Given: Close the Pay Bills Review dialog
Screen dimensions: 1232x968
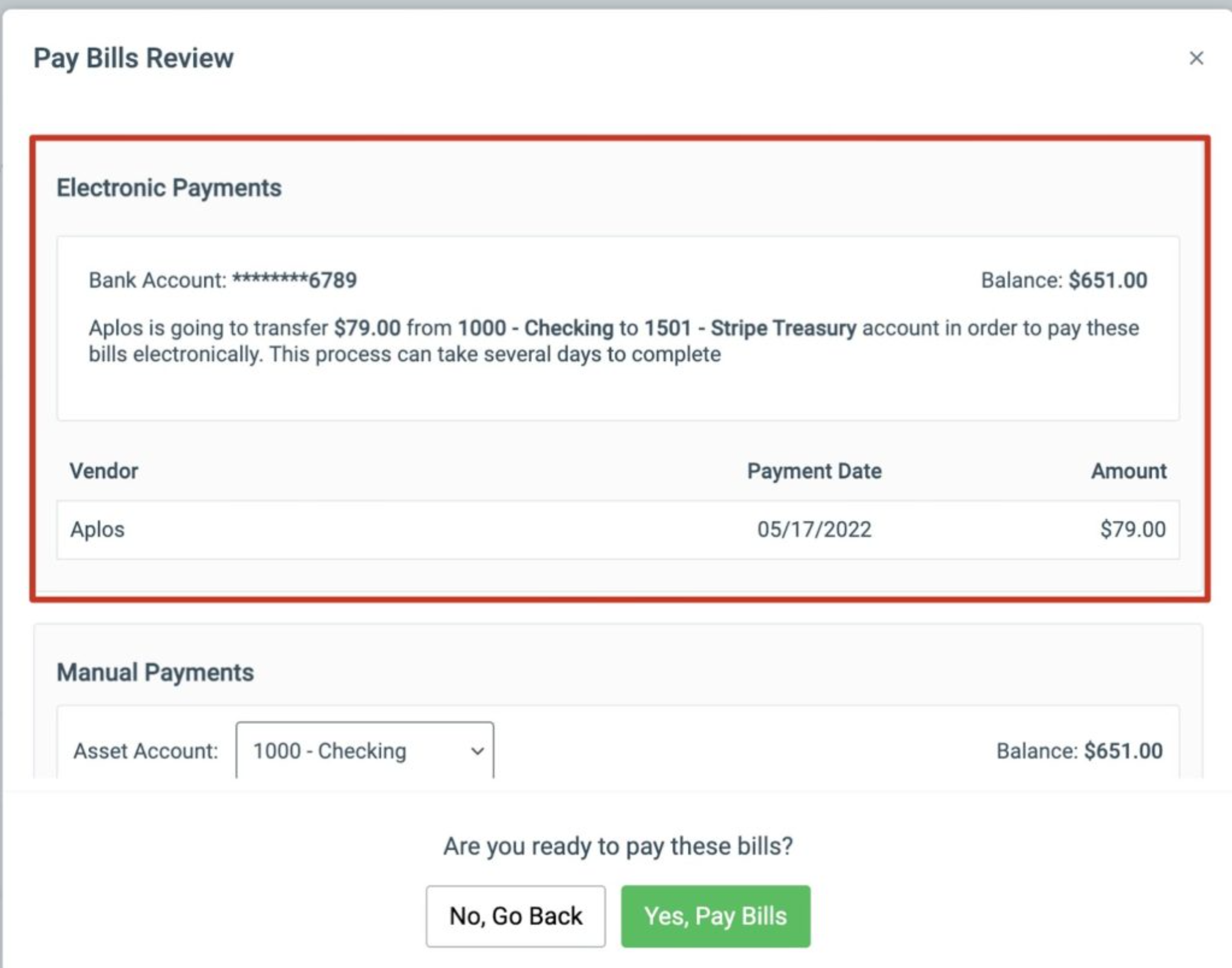Looking at the screenshot, I should pyautogui.click(x=1196, y=58).
